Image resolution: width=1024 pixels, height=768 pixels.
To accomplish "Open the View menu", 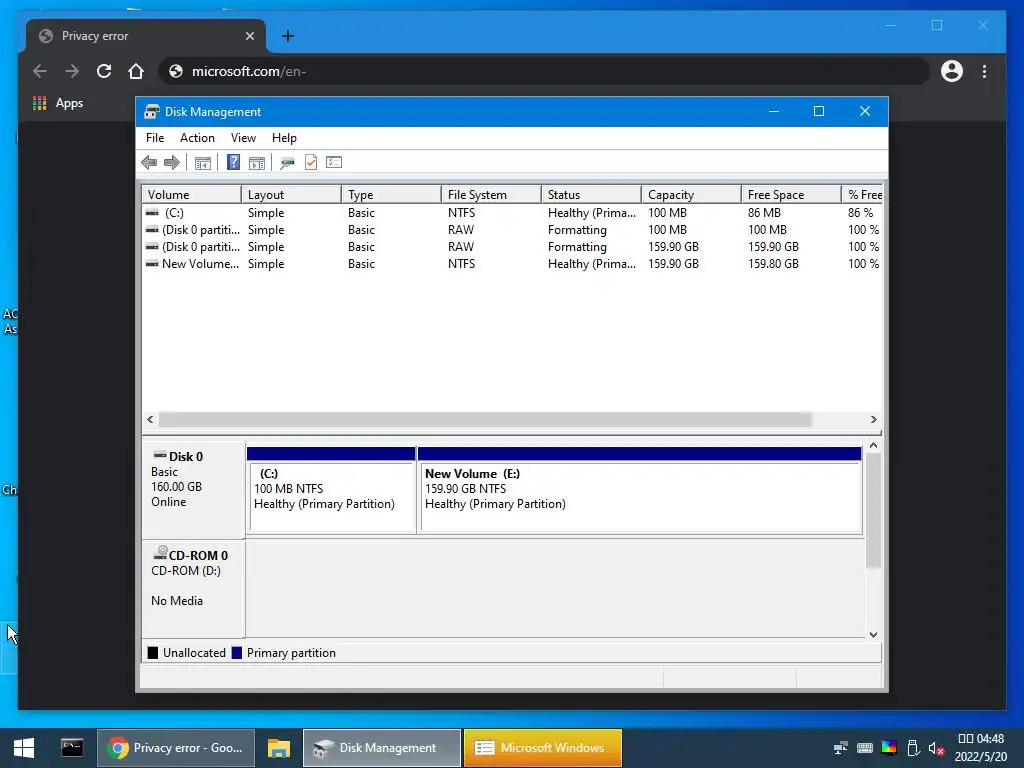I will coord(243,138).
